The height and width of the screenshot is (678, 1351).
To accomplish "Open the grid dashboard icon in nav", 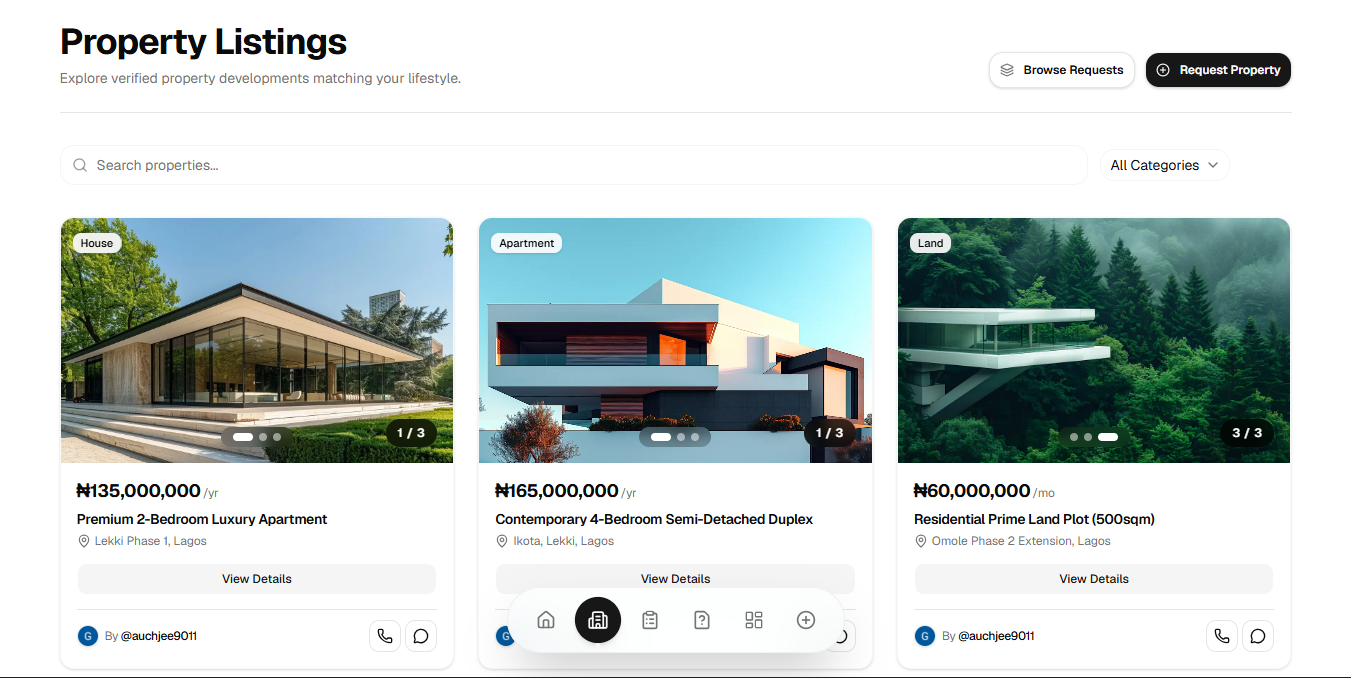I will coord(754,620).
